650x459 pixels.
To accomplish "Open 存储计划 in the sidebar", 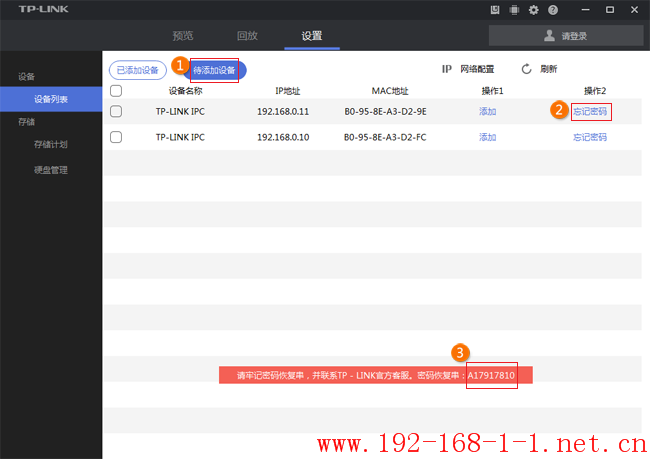I will (x=51, y=144).
